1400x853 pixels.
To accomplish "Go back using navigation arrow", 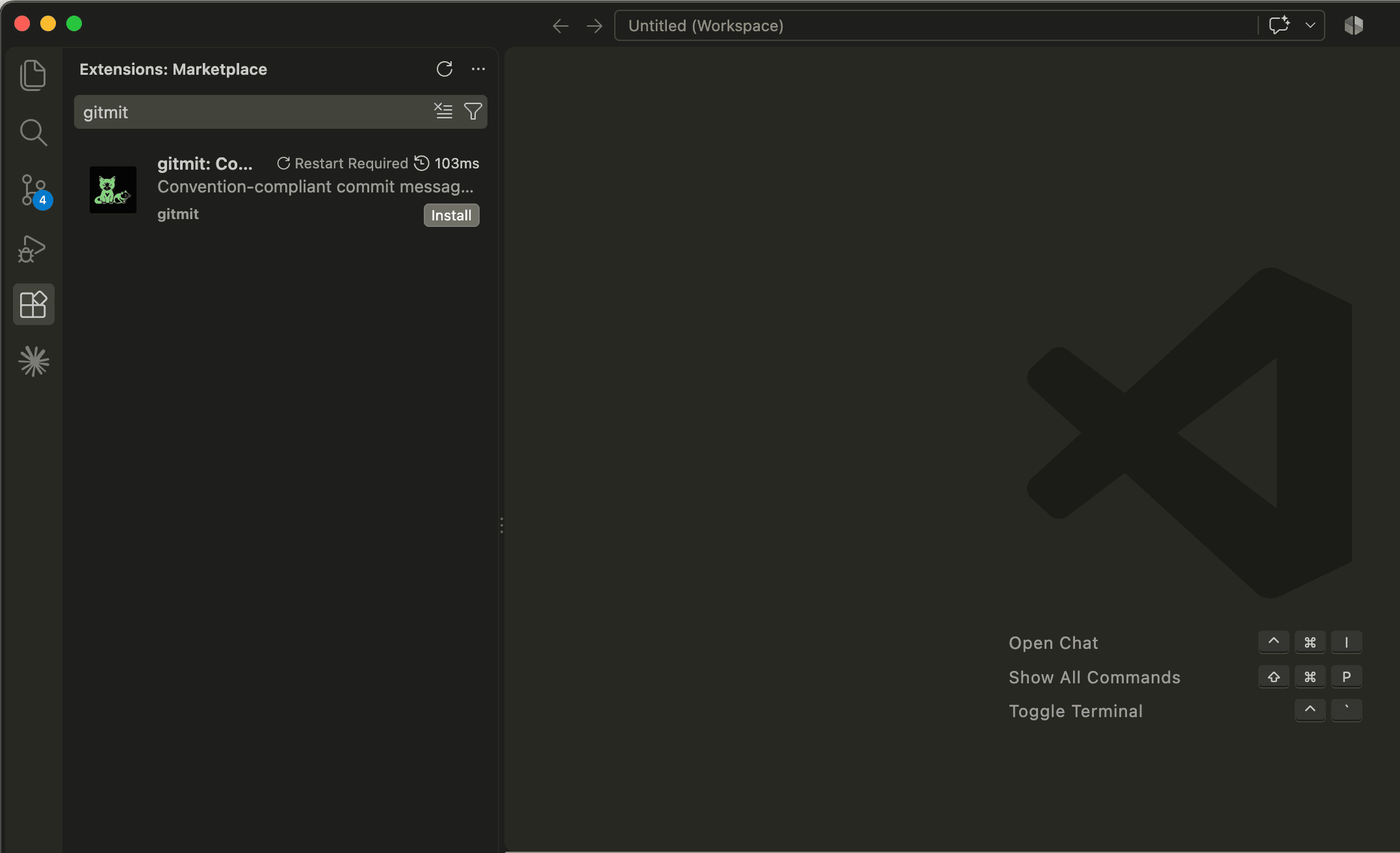I will pos(560,26).
